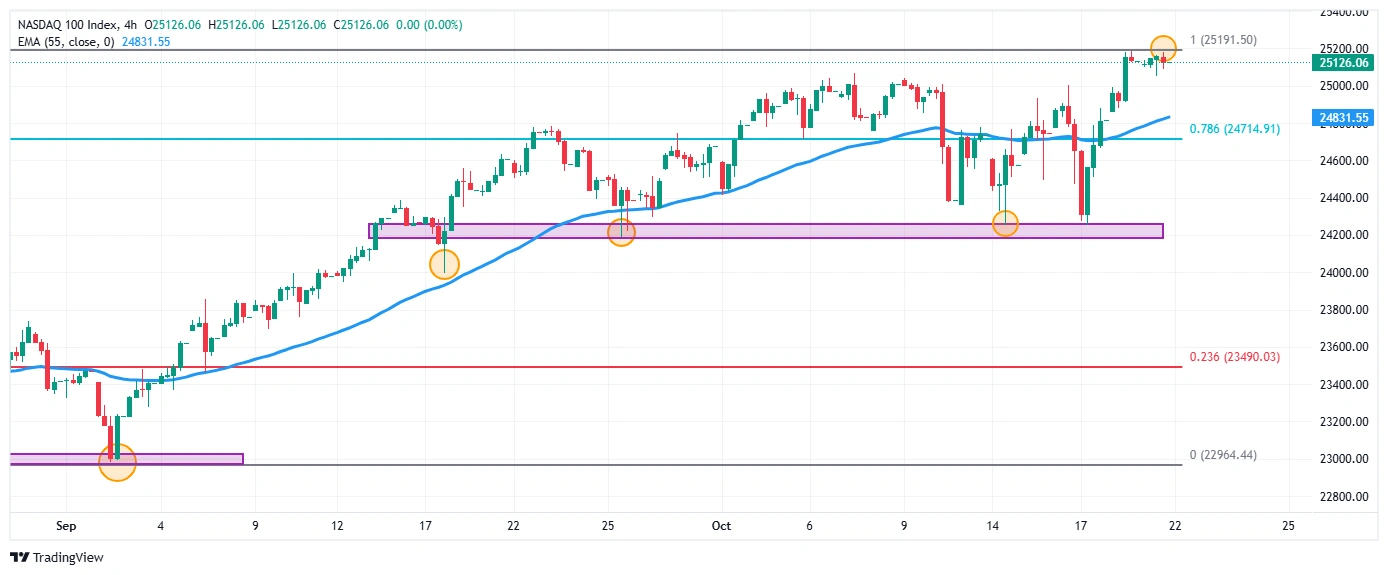This screenshot has width=1388, height=575.
Task: Click the 0.786 (24714.91) Fibonacci label
Action: (x=1234, y=129)
